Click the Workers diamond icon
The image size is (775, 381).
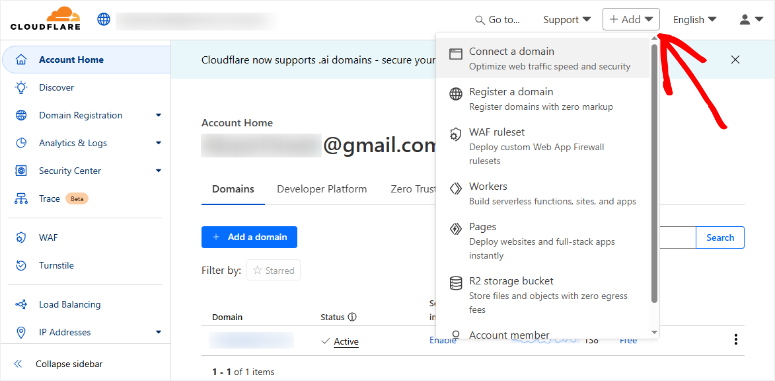[455, 189]
